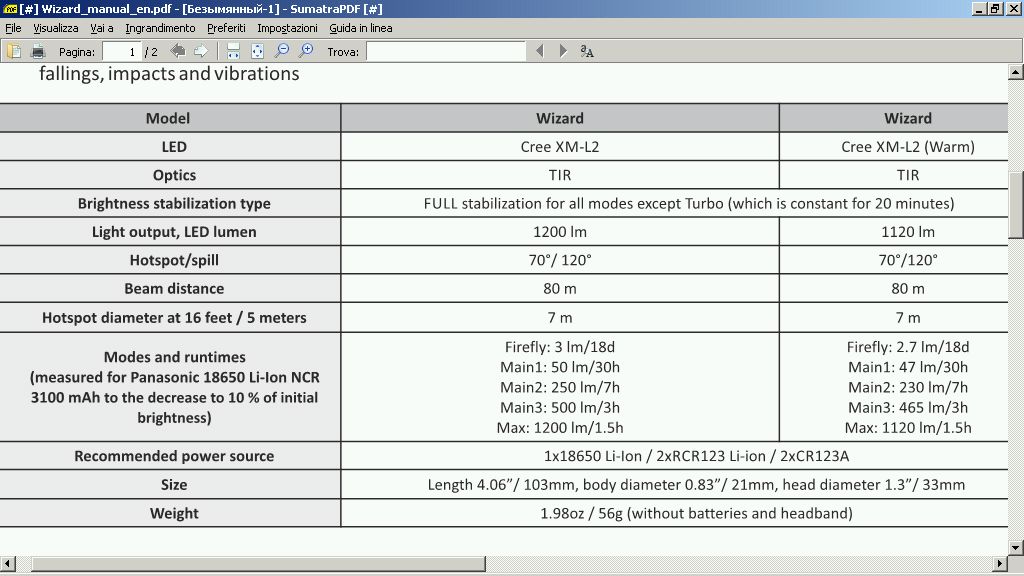
Task: Open the Vai a menu
Action: tap(102, 28)
